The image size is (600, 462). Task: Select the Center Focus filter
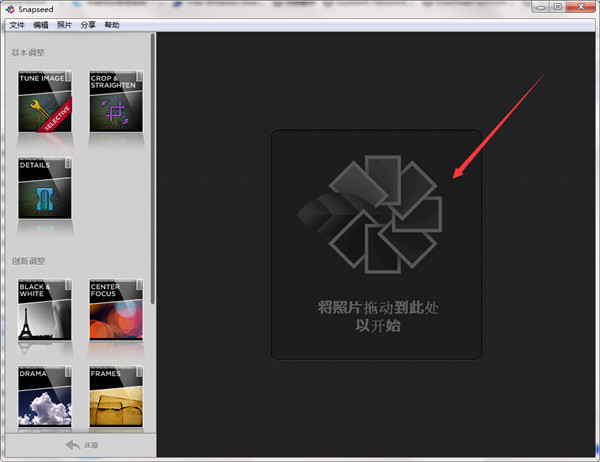point(116,310)
